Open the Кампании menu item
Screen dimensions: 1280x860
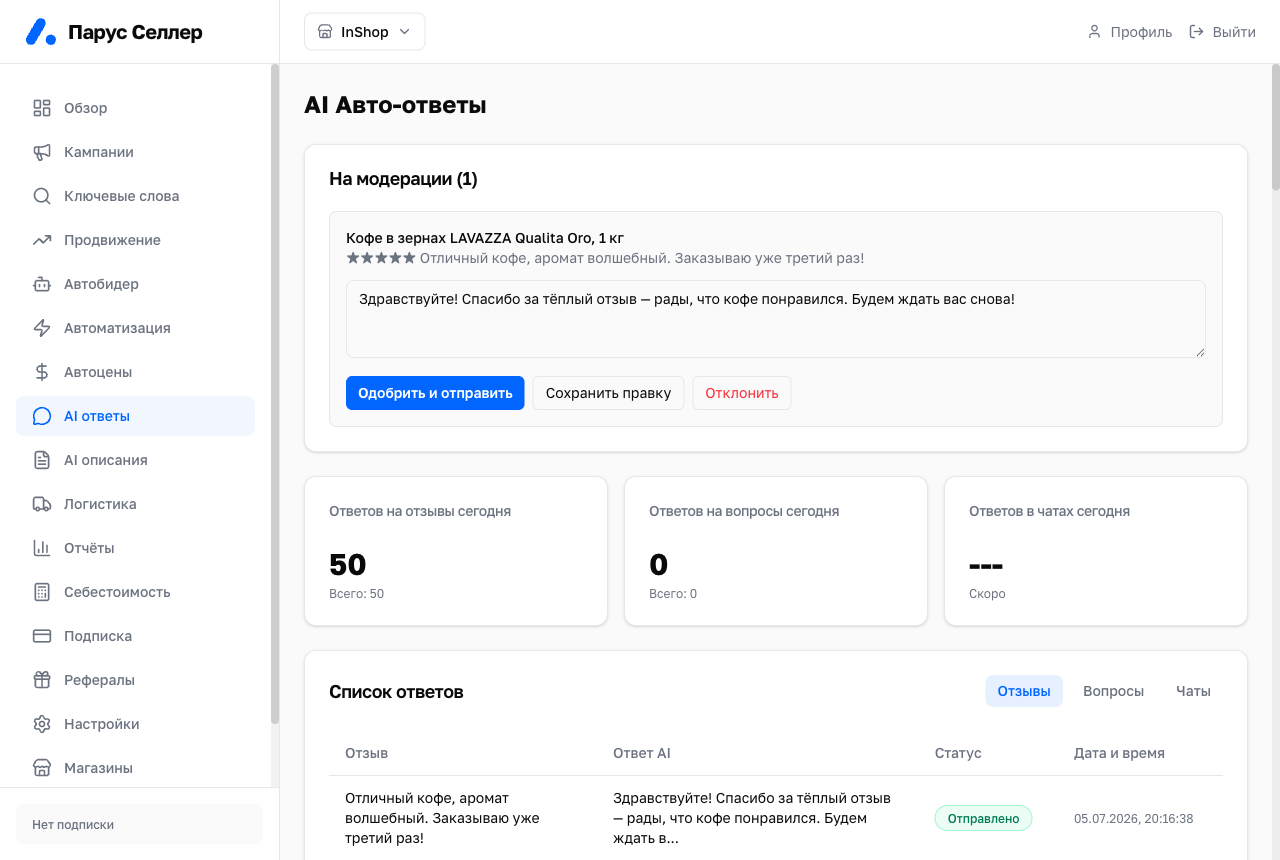coord(136,152)
